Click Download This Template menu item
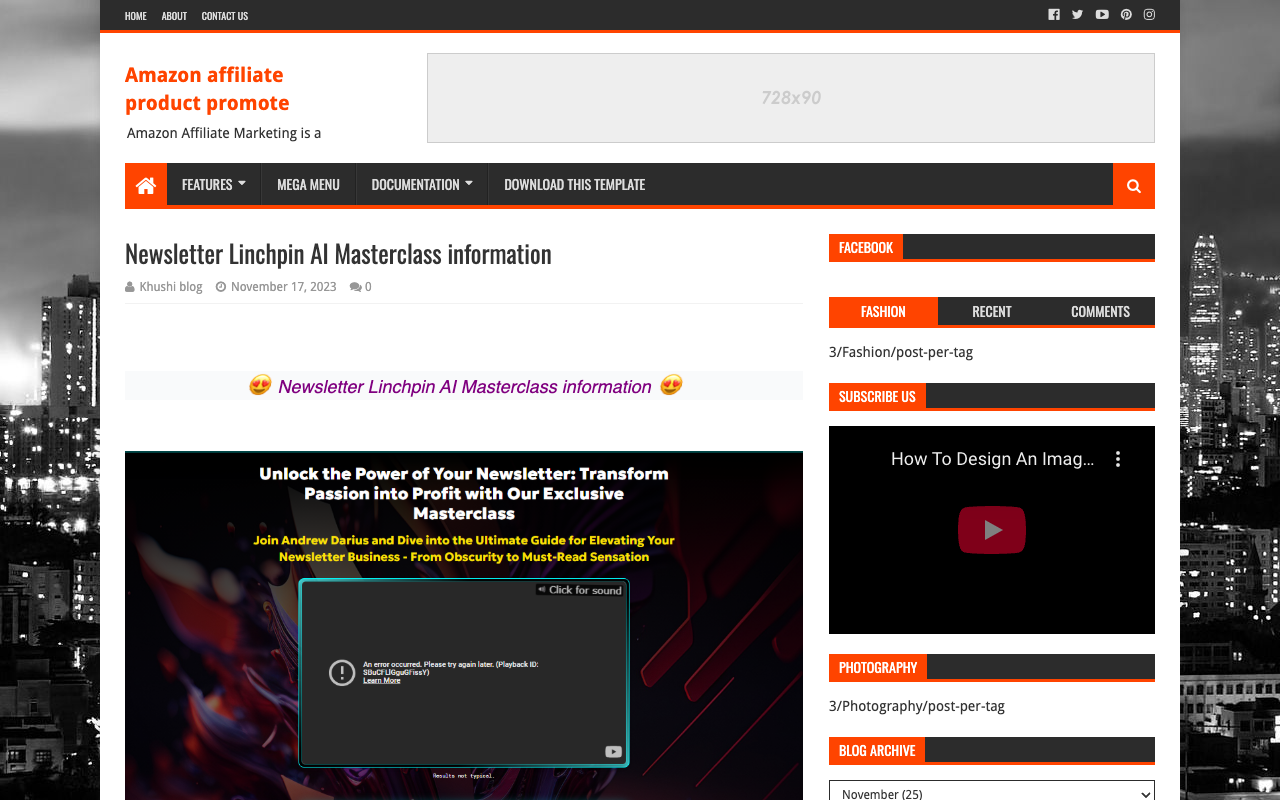1280x800 pixels. [x=575, y=185]
